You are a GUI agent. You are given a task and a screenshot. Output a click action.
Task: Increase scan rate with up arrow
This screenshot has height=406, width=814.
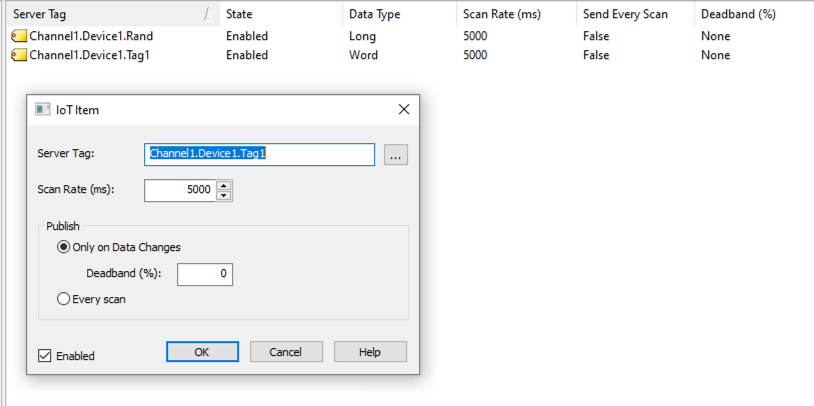tap(224, 185)
